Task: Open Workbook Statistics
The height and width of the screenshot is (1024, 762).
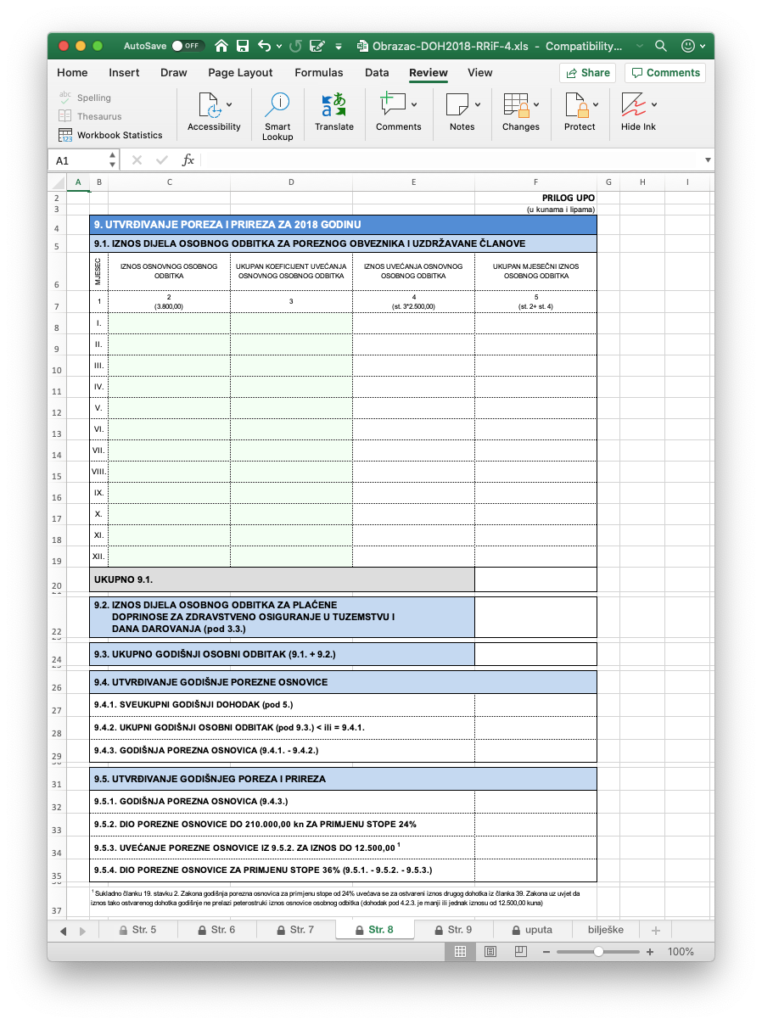Action: [x=110, y=134]
